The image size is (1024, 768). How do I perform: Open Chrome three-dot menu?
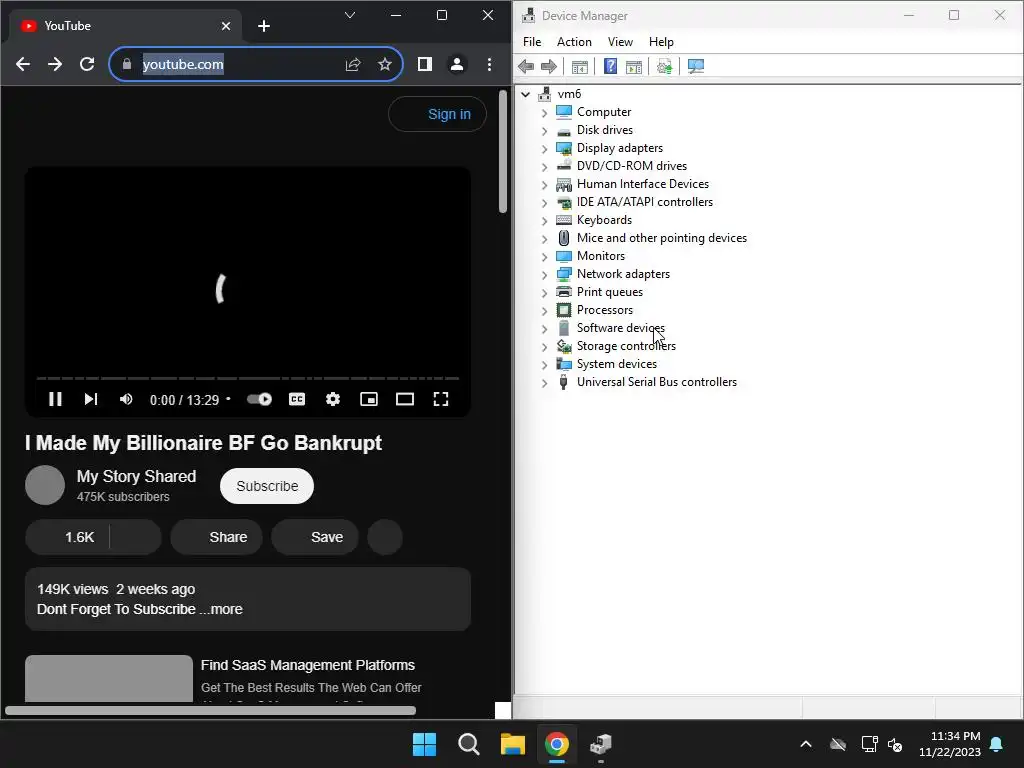click(x=489, y=64)
